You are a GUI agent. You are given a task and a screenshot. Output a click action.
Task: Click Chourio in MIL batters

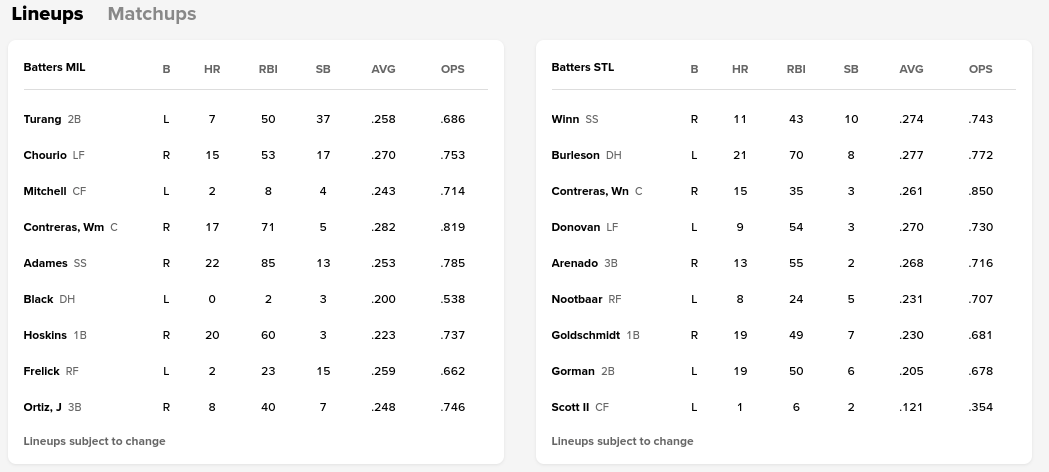45,155
